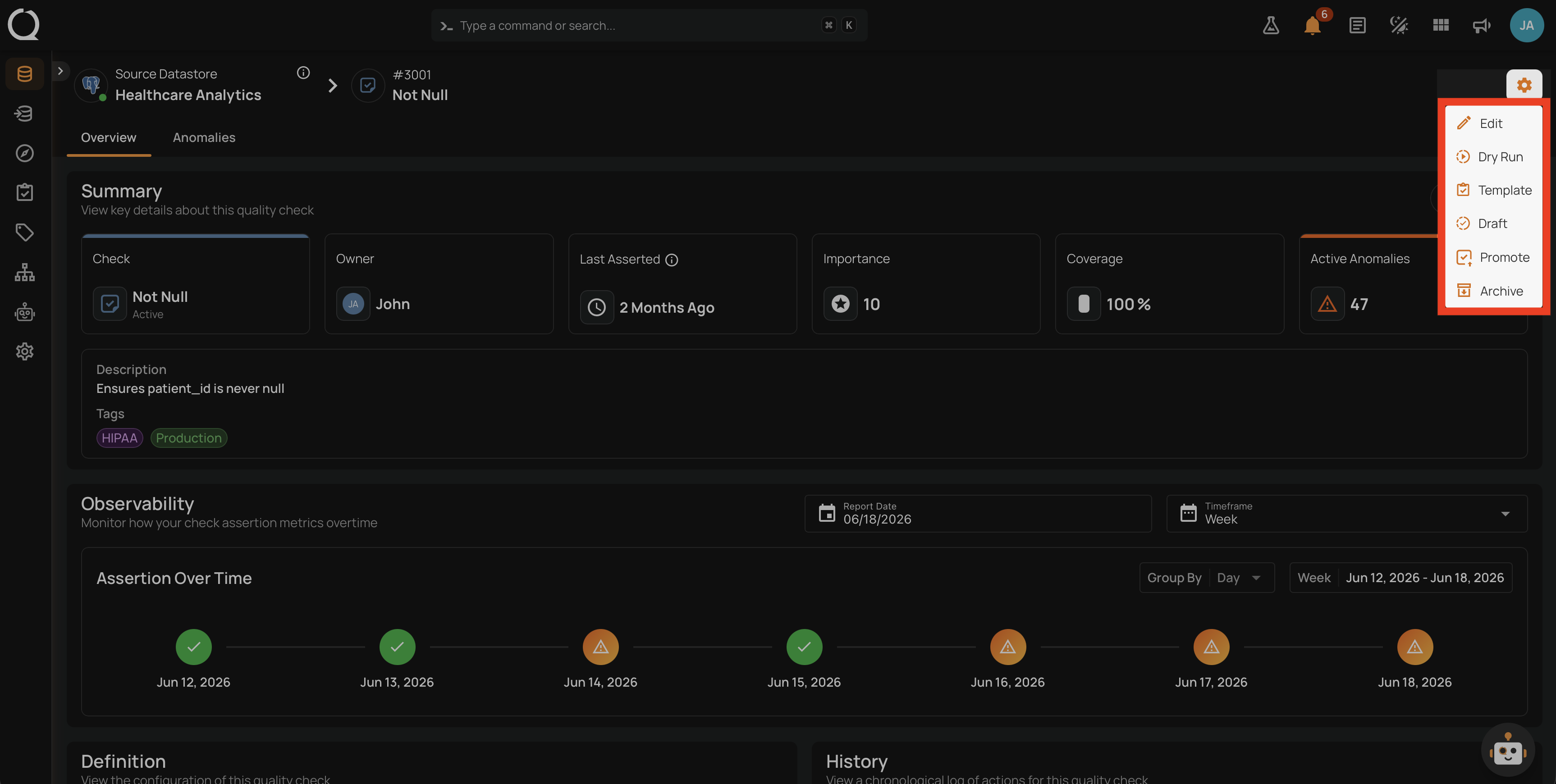The width and height of the screenshot is (1556, 784).
Task: Open the Timeframe Week dropdown
Action: pos(1346,513)
